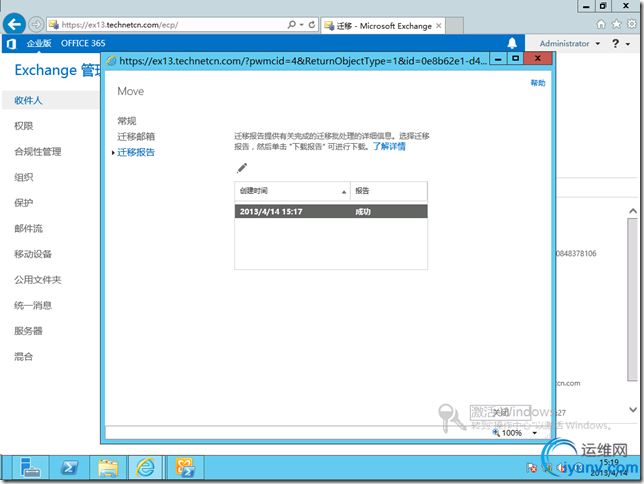Click the vertical scrollbar thumb in details pane
The image size is (644, 484).
tap(632, 300)
